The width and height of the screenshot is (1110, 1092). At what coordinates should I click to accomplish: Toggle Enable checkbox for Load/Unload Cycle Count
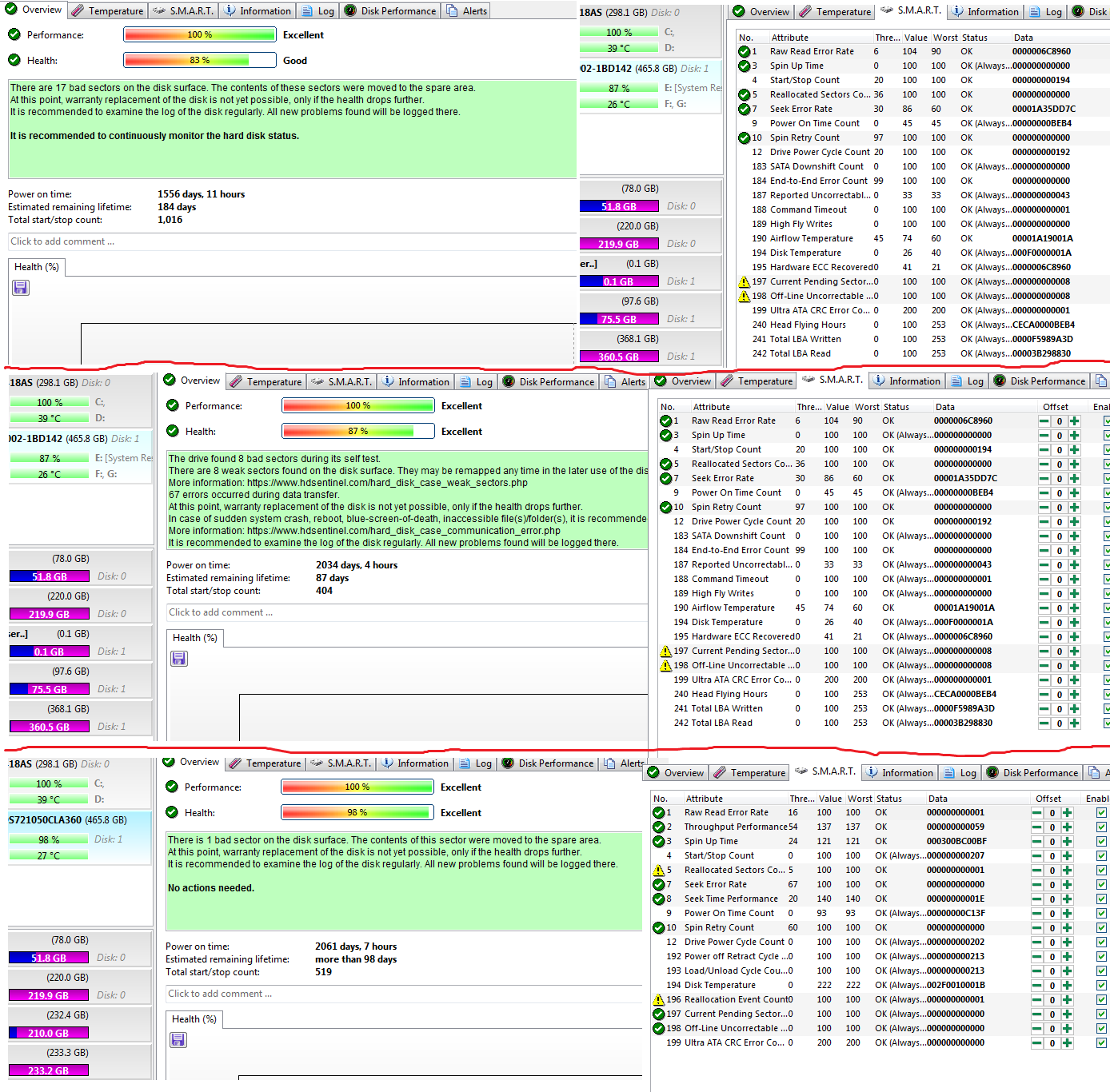pyautogui.click(x=1101, y=970)
